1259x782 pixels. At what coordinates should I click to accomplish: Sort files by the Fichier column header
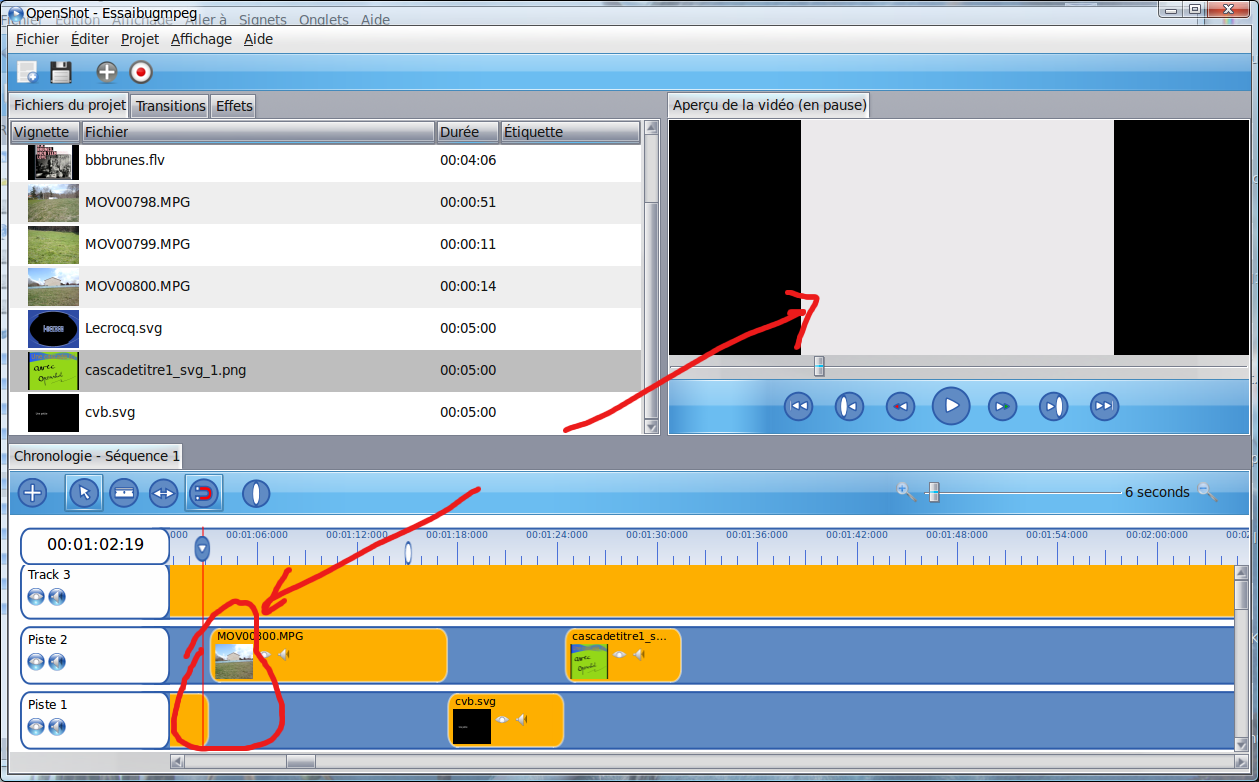(x=258, y=132)
